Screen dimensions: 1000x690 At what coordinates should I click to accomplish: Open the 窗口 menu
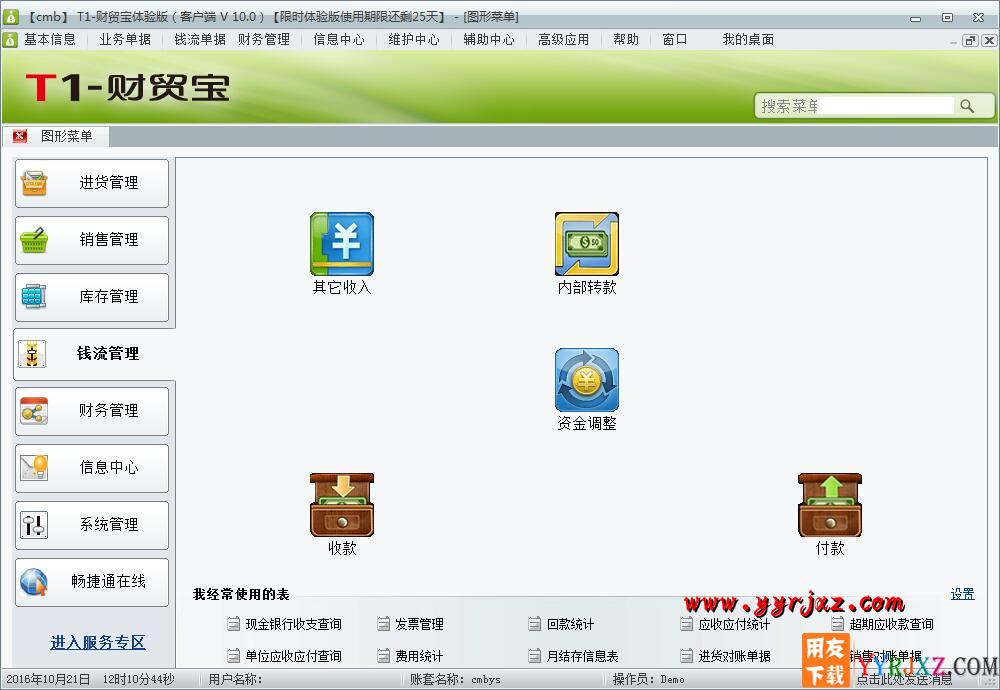(674, 40)
